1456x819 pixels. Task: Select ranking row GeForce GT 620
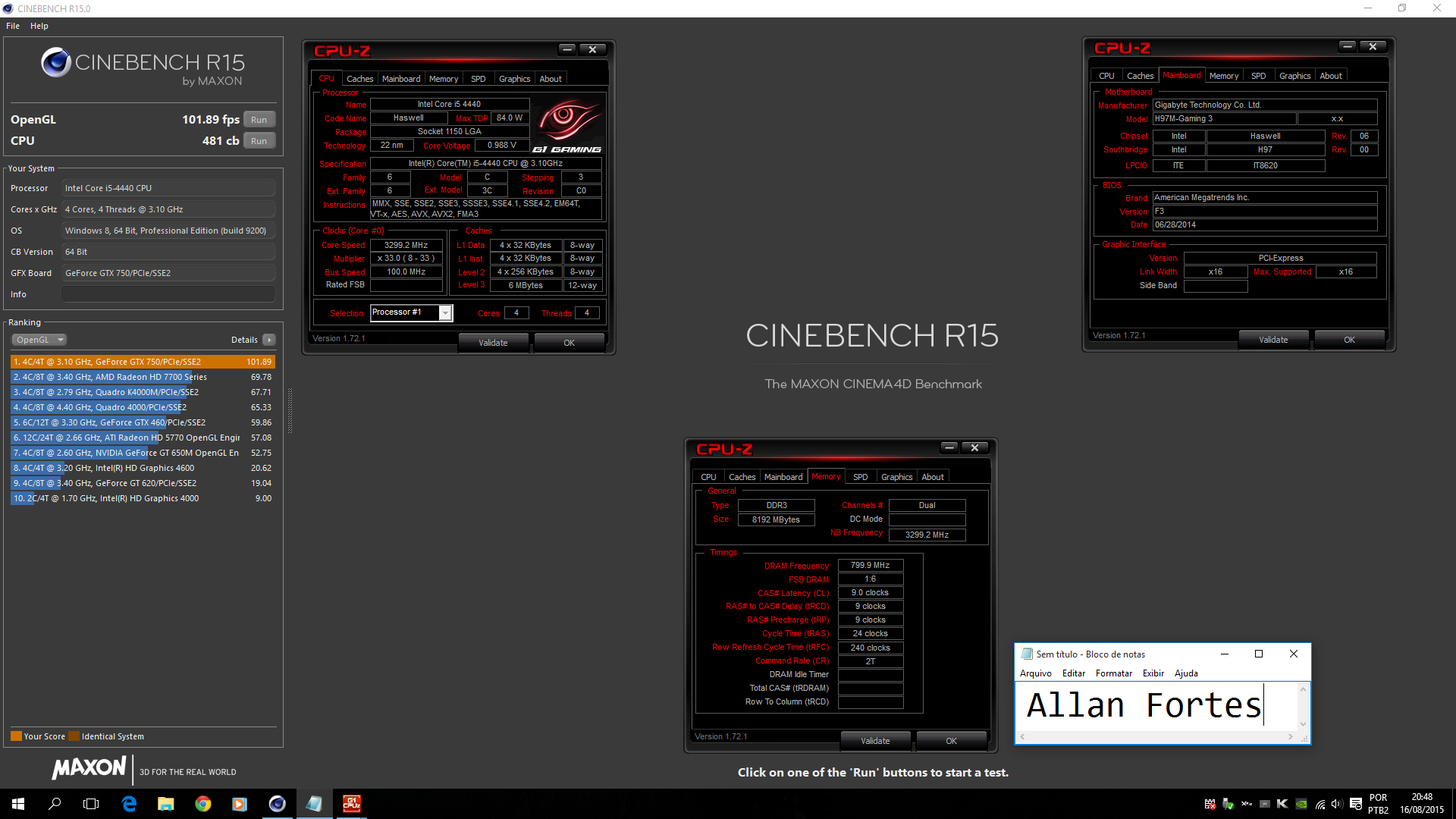pos(143,483)
